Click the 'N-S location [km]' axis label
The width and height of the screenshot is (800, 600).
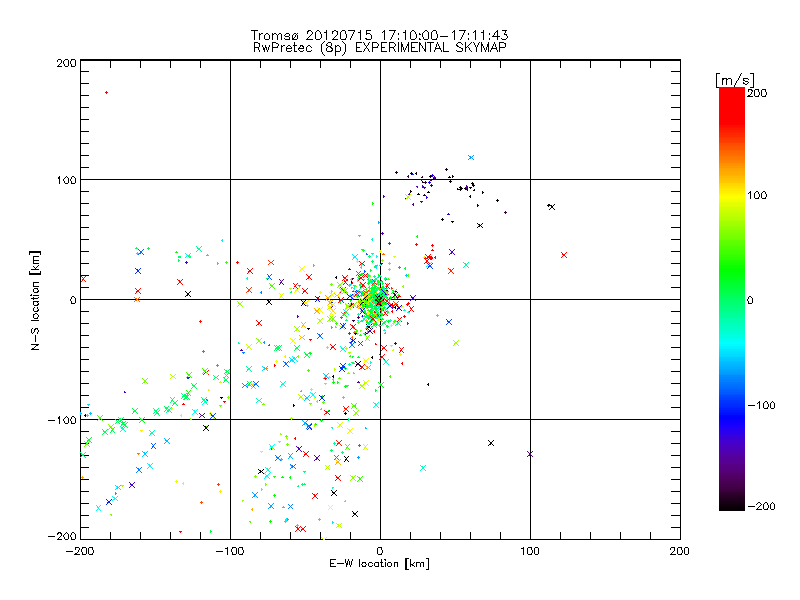point(35,300)
